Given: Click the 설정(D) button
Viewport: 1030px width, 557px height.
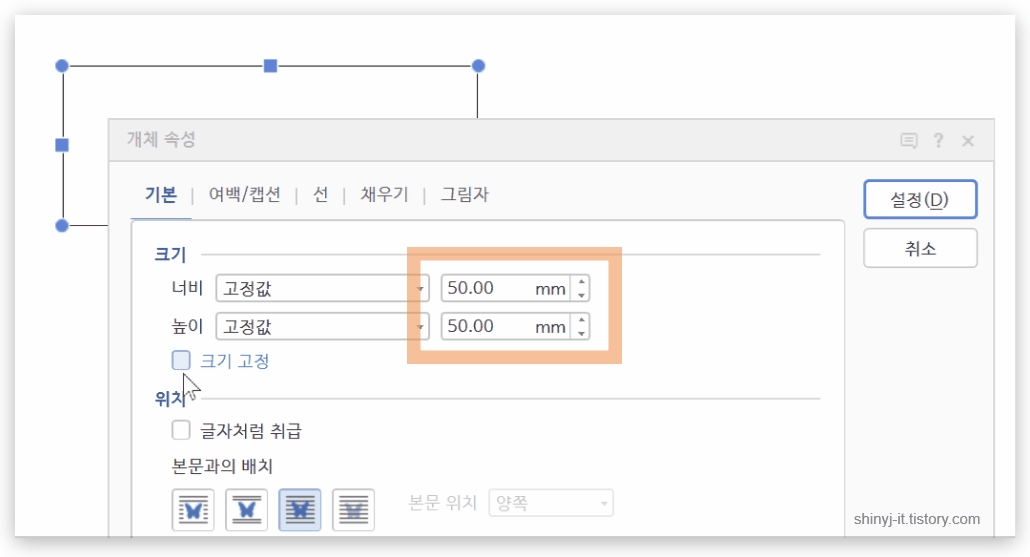Looking at the screenshot, I should coord(920,199).
